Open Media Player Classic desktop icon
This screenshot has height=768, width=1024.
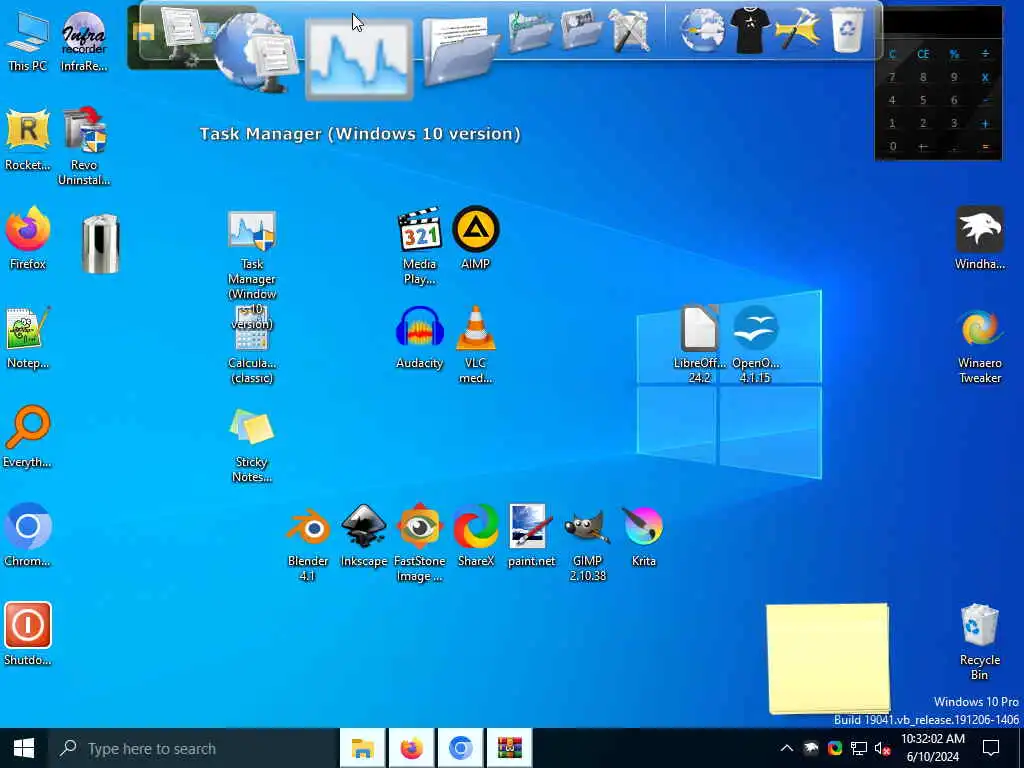[x=419, y=246]
